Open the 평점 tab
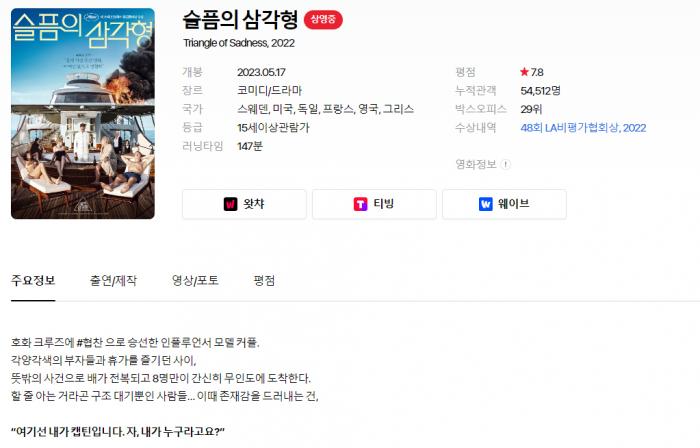Viewport: 700px width, 448px height. [264, 281]
